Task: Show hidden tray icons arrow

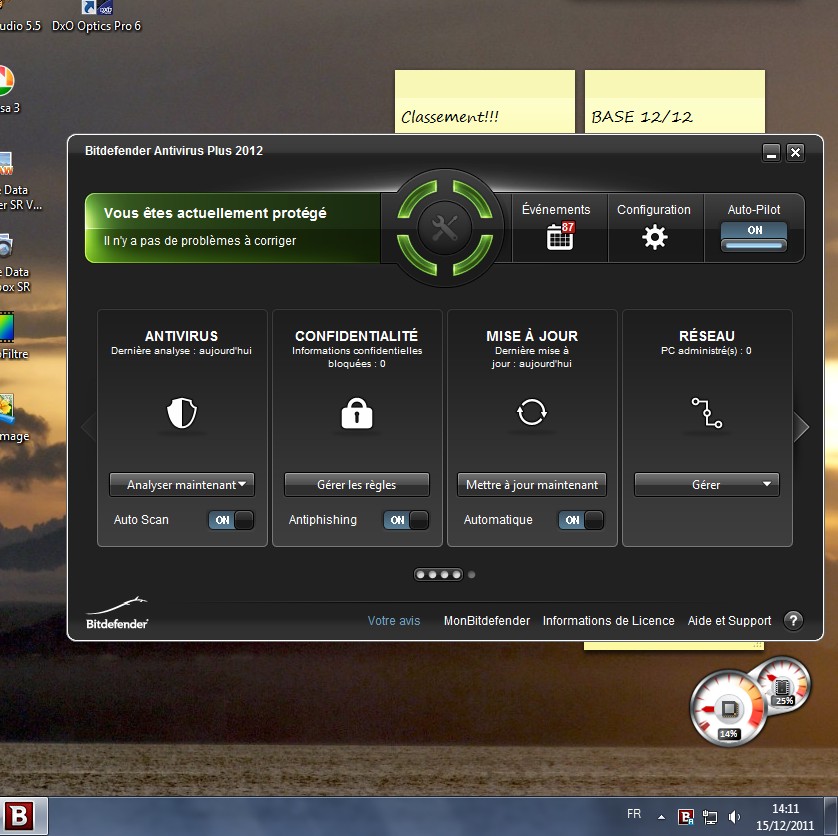Action: pos(661,817)
